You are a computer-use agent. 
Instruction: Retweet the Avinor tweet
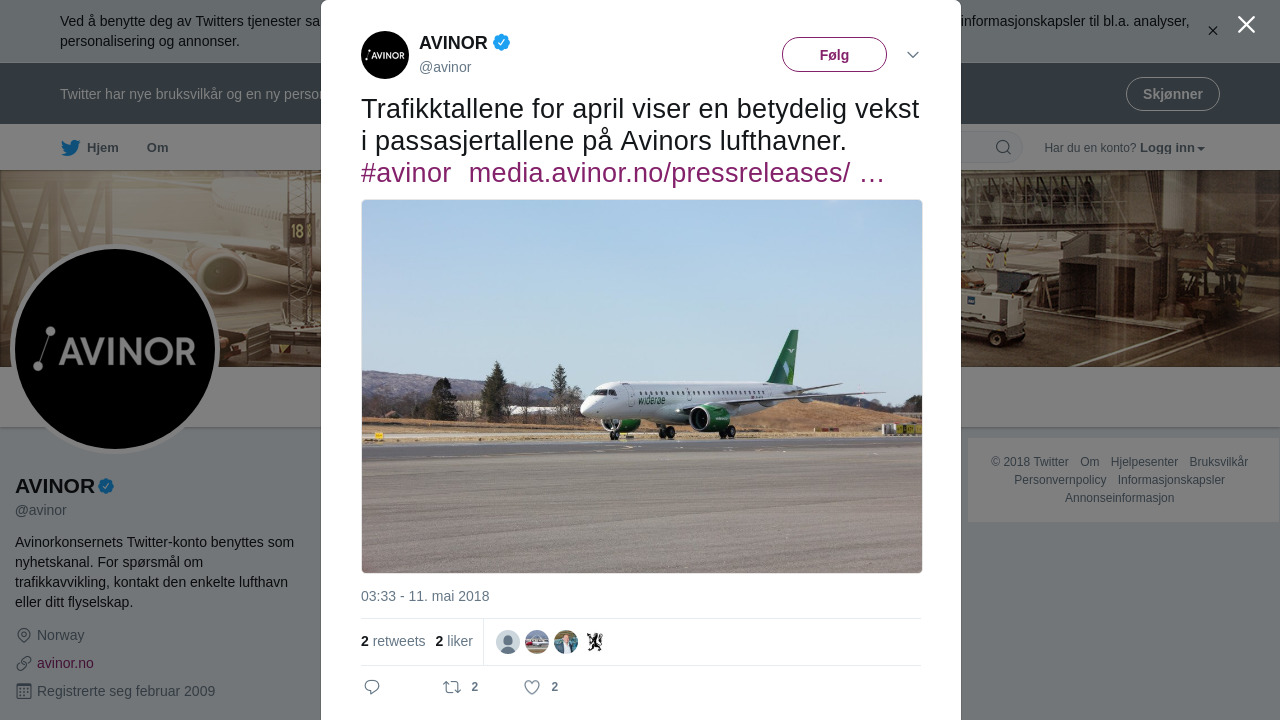click(452, 687)
